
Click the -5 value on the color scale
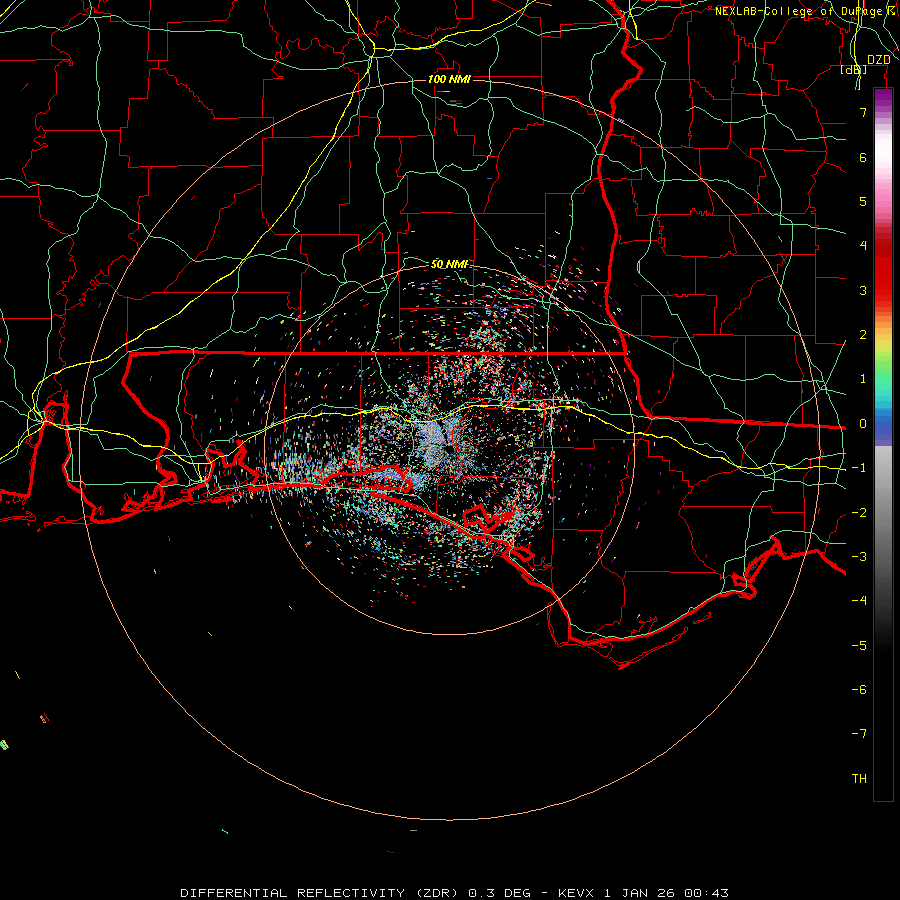(859, 646)
